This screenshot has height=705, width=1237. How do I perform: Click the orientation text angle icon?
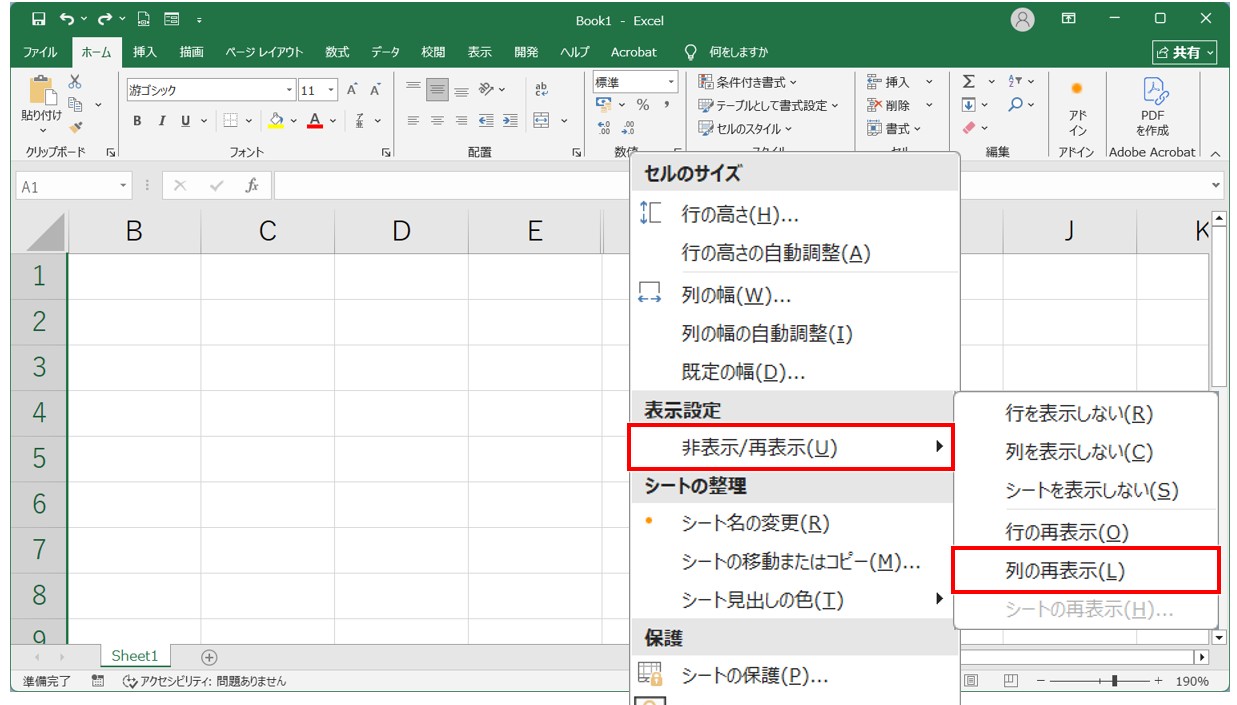click(487, 90)
